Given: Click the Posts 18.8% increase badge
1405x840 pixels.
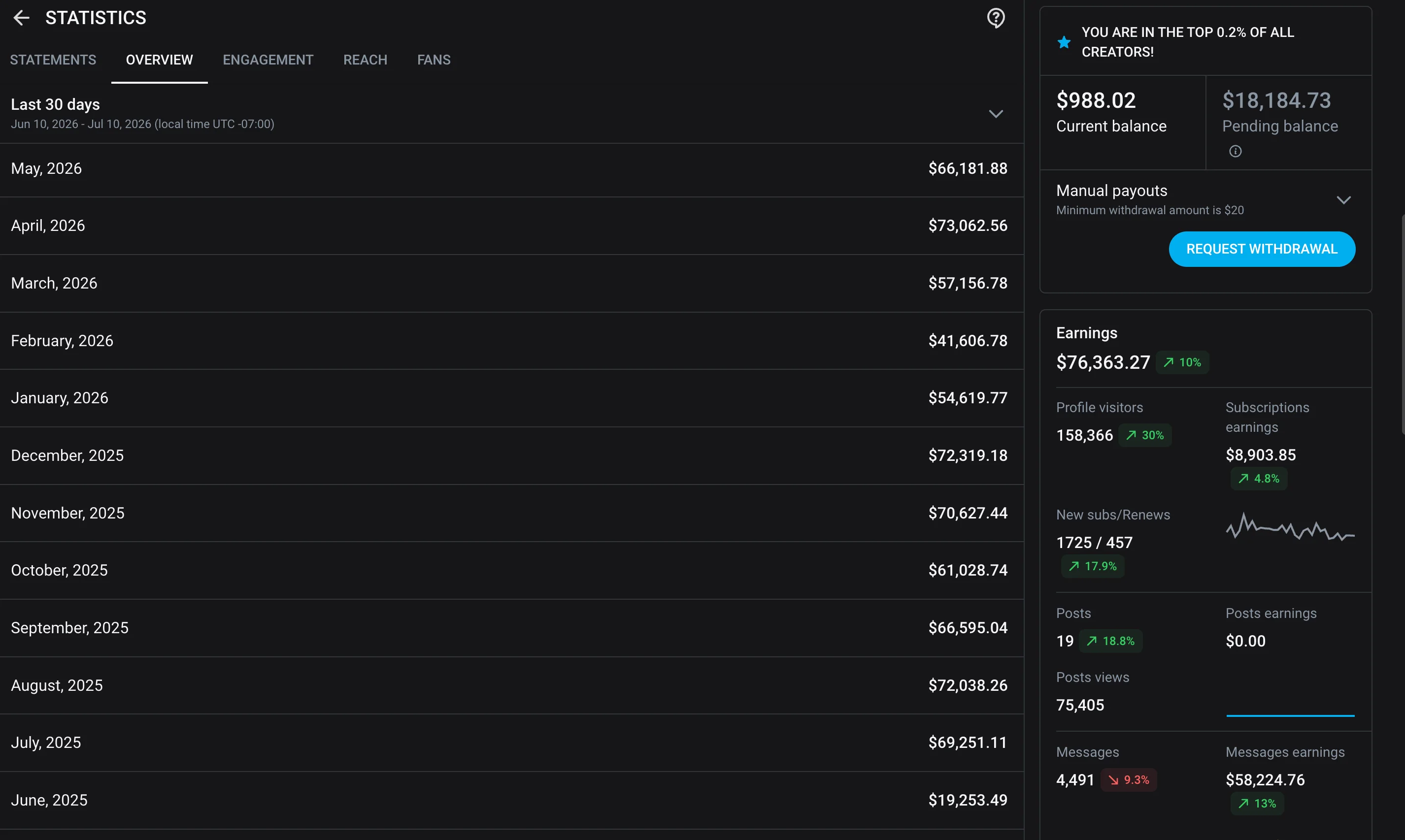Looking at the screenshot, I should coord(1110,641).
